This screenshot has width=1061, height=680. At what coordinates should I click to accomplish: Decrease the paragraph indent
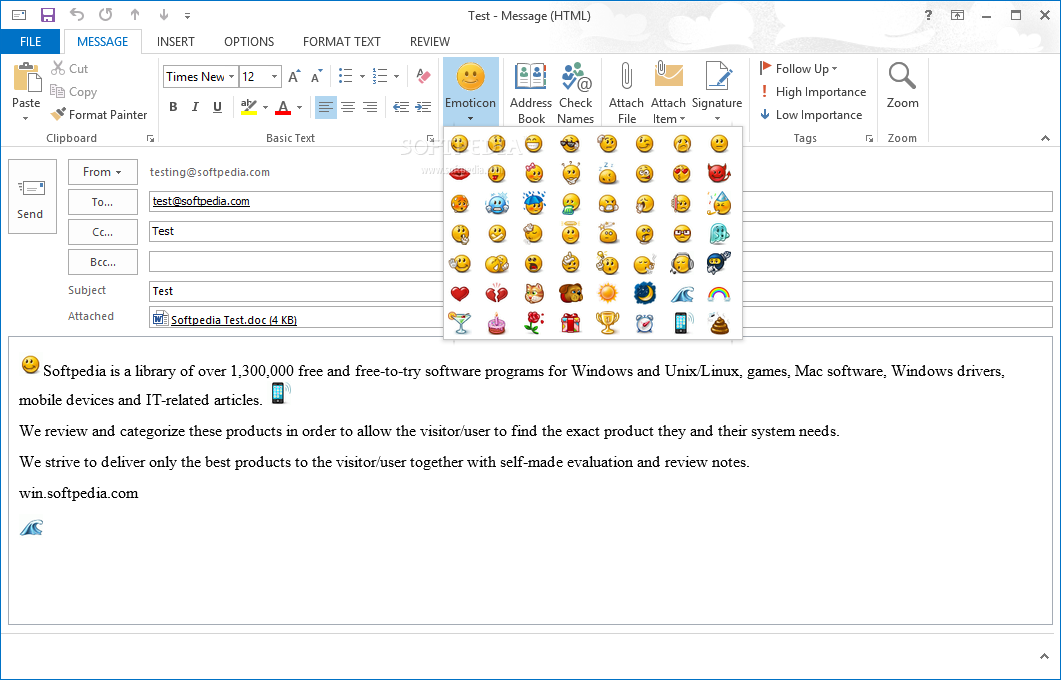click(401, 107)
